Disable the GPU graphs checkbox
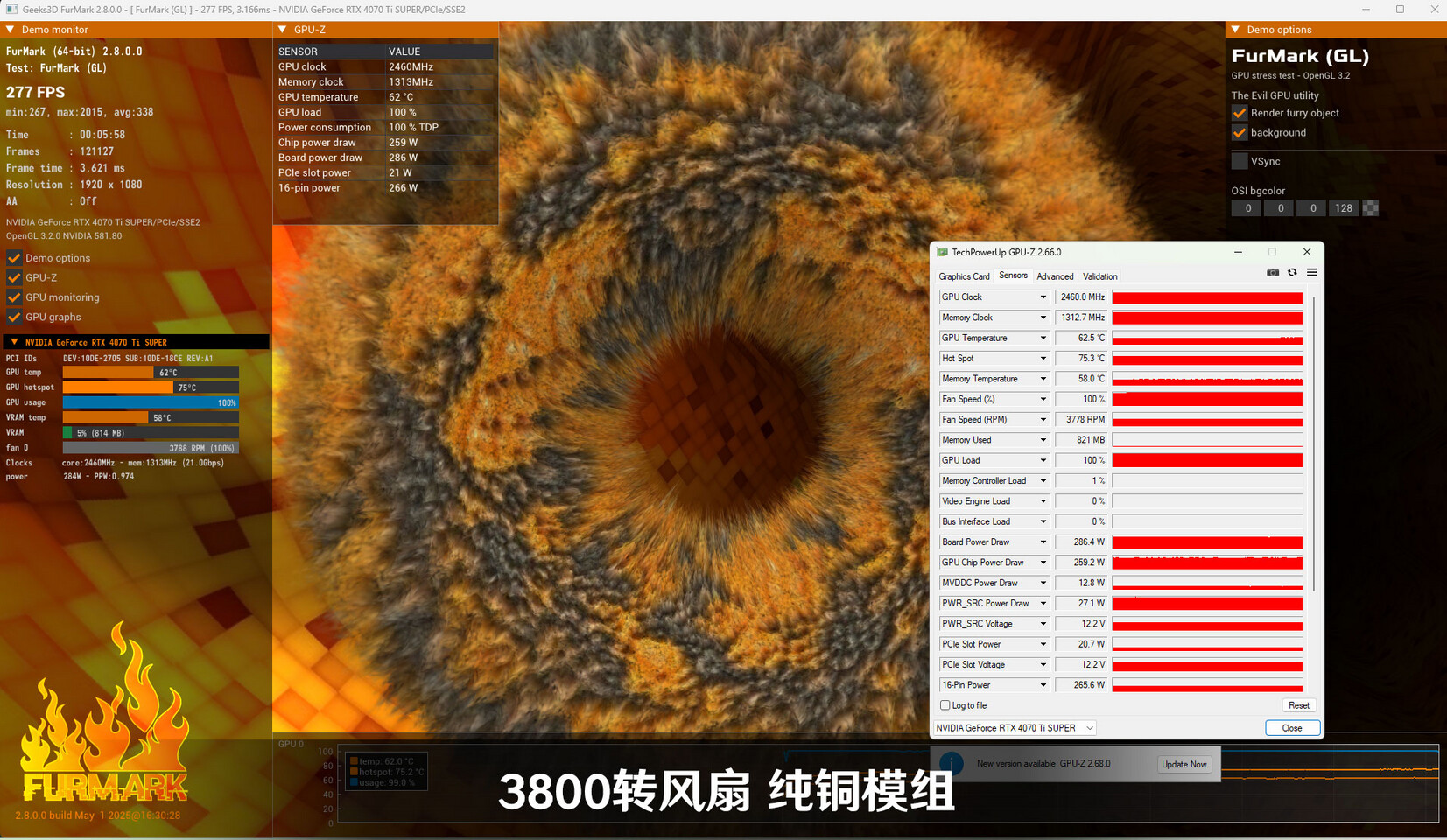The width and height of the screenshot is (1447, 840). [14, 317]
